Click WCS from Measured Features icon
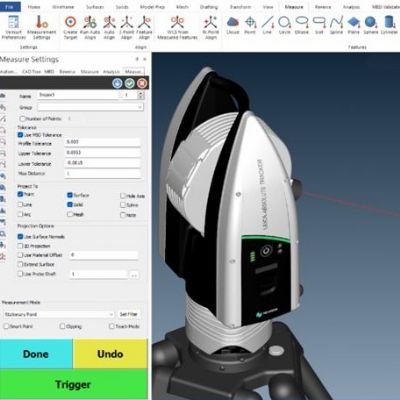The image size is (400, 400). click(177, 27)
